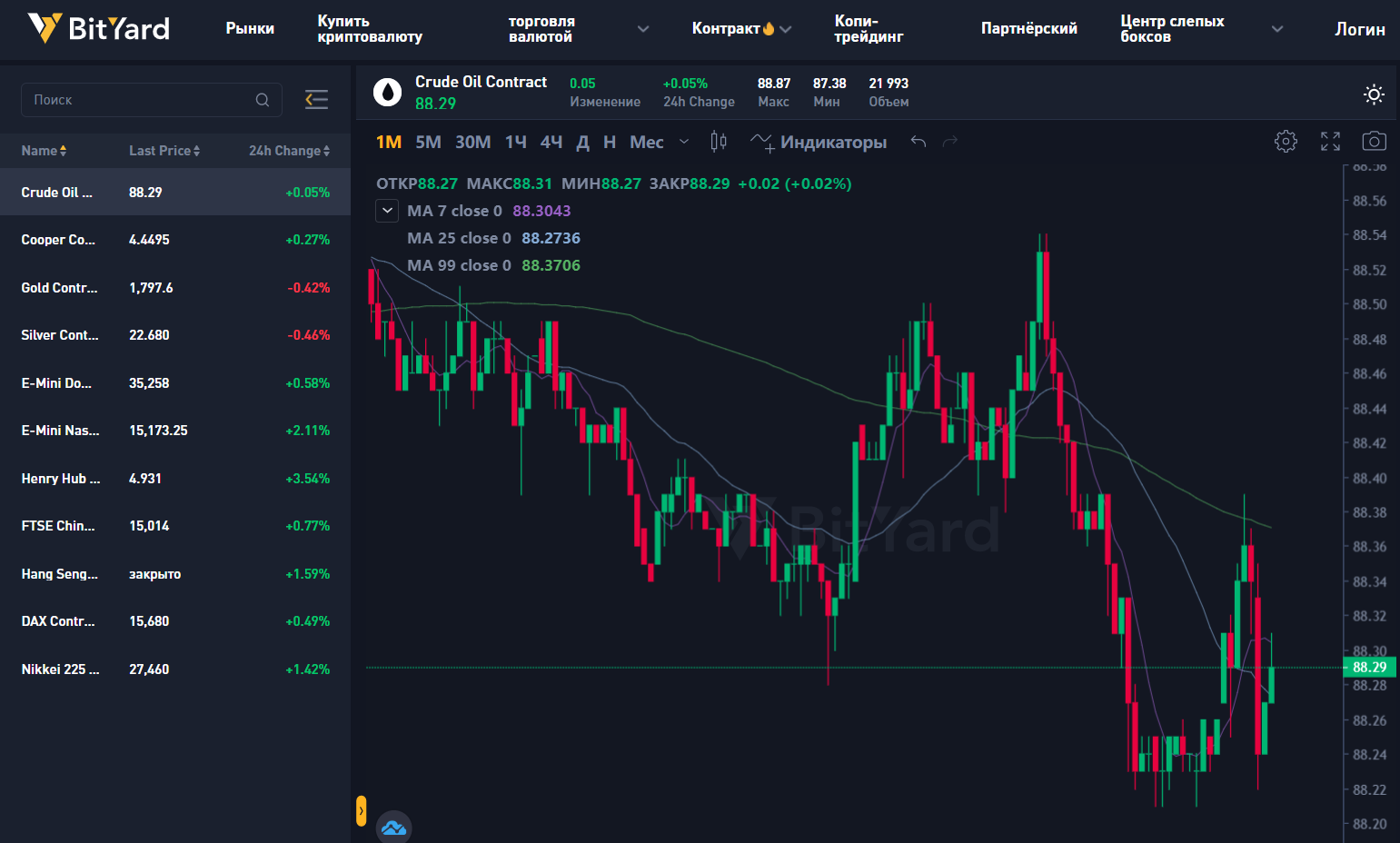The image size is (1400, 843).
Task: Sort the list by Last Price
Action: point(164,151)
